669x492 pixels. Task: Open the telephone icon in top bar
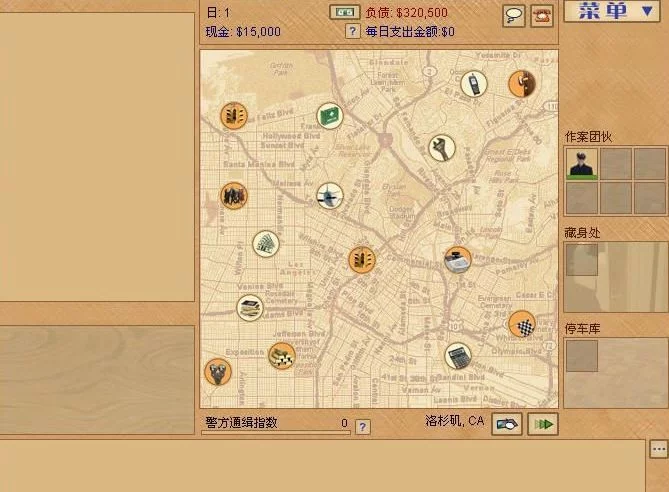(x=542, y=16)
